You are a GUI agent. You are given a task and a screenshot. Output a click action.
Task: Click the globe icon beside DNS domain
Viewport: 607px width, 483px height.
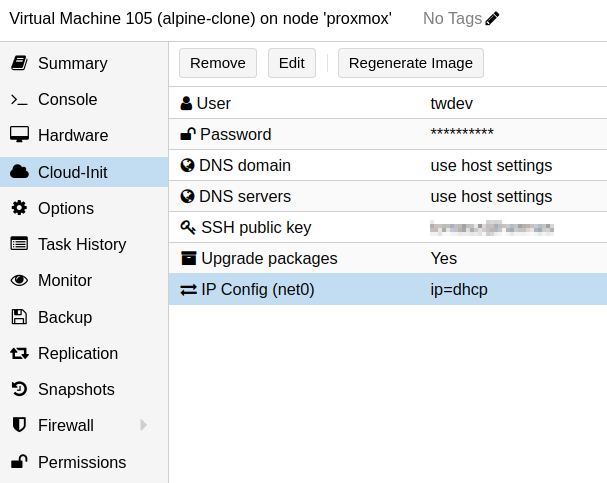pyautogui.click(x=187, y=165)
